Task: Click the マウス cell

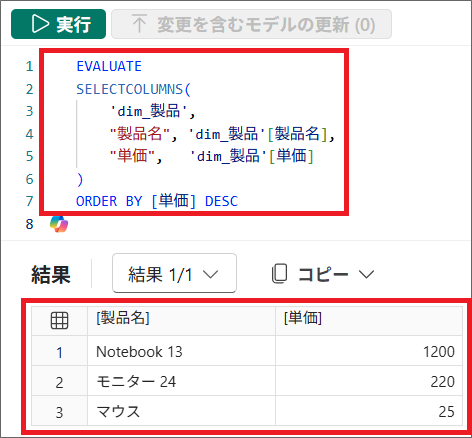Action: pos(181,411)
